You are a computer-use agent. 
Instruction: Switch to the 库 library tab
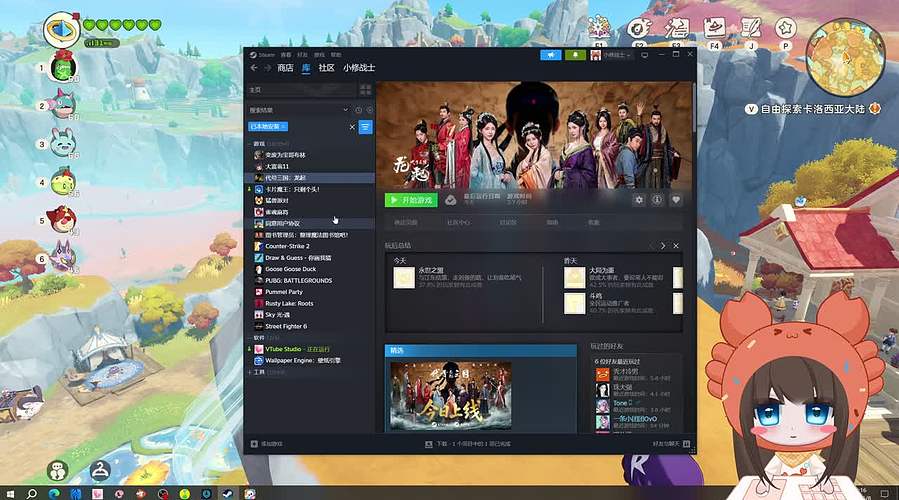(306, 68)
